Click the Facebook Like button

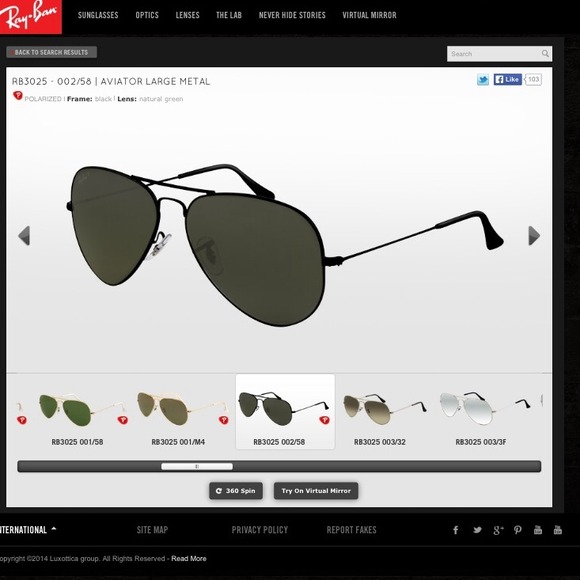[x=508, y=79]
